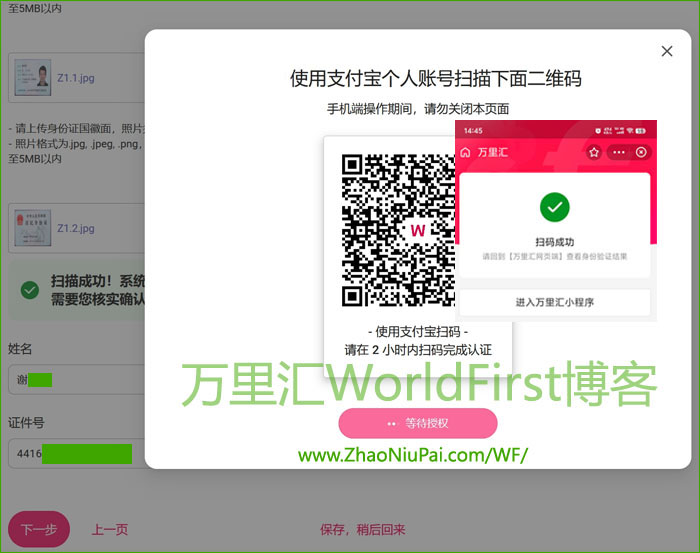Image resolution: width=700 pixels, height=553 pixels.
Task: Click the waiting for authorization 等待授权 button
Action: click(x=418, y=423)
